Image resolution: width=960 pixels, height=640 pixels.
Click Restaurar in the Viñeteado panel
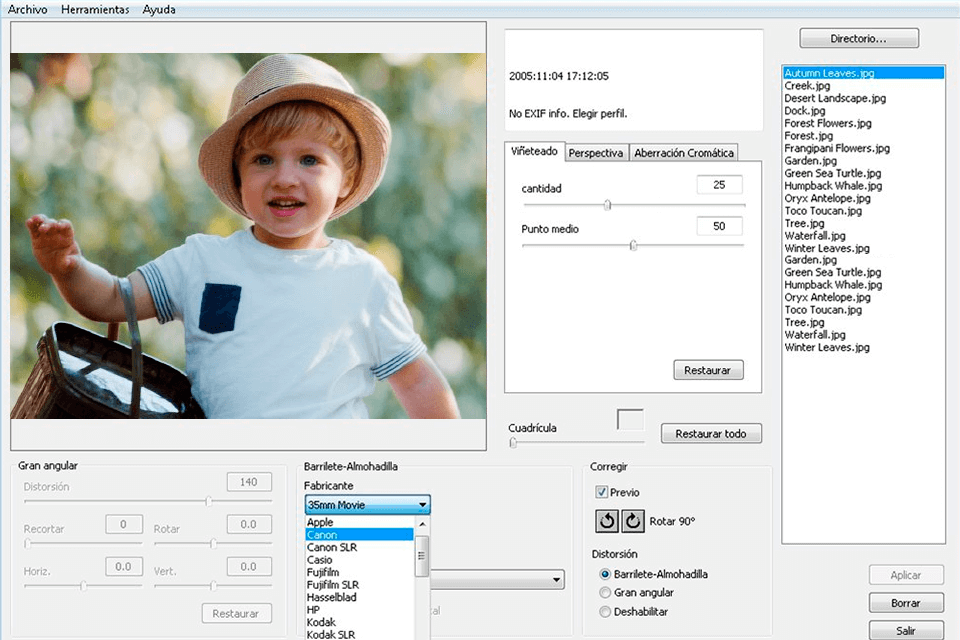coord(708,369)
